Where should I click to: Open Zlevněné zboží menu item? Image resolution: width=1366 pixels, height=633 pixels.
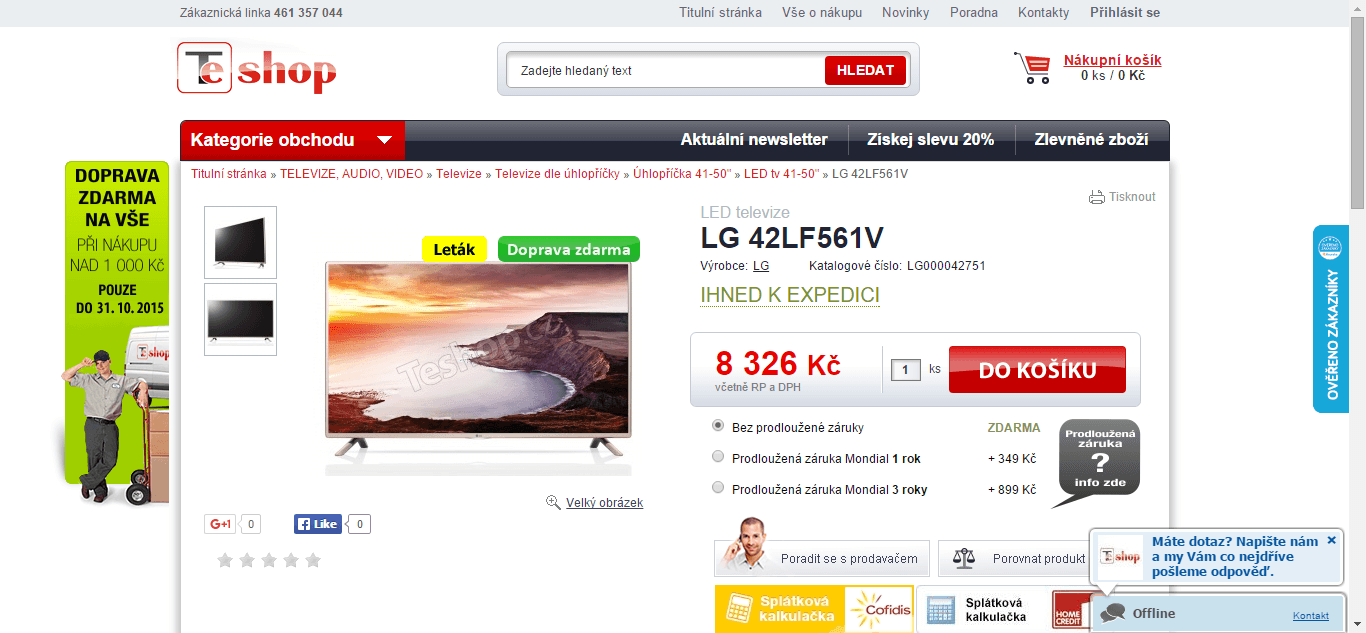click(1091, 140)
